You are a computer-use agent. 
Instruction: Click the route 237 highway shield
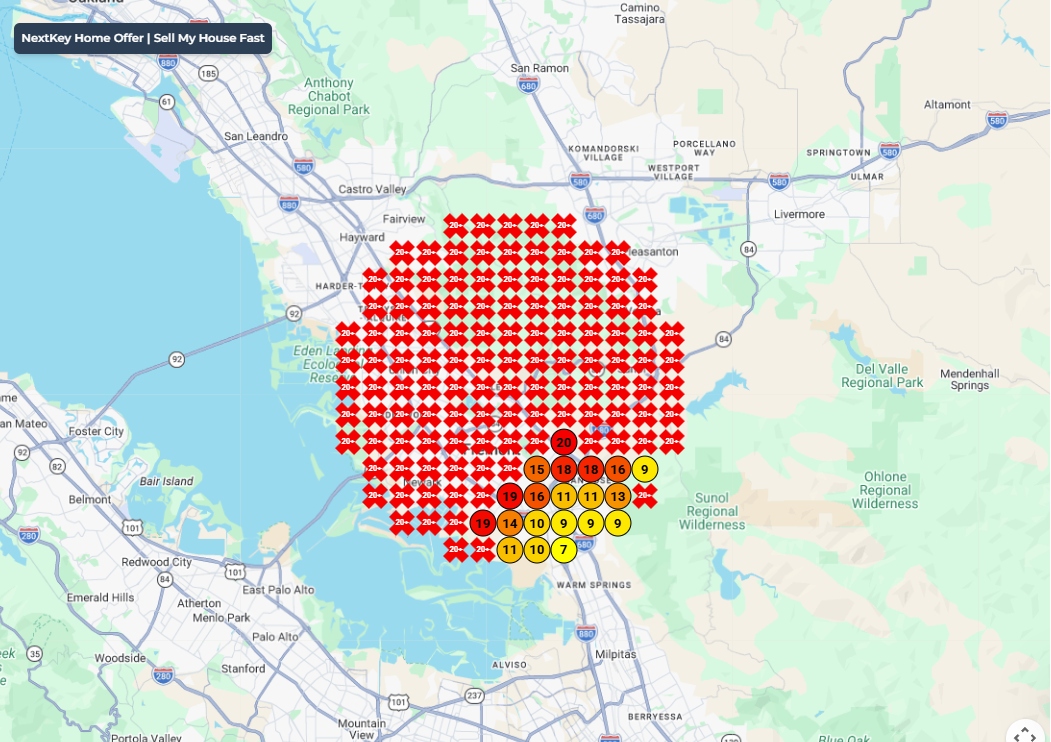475,695
